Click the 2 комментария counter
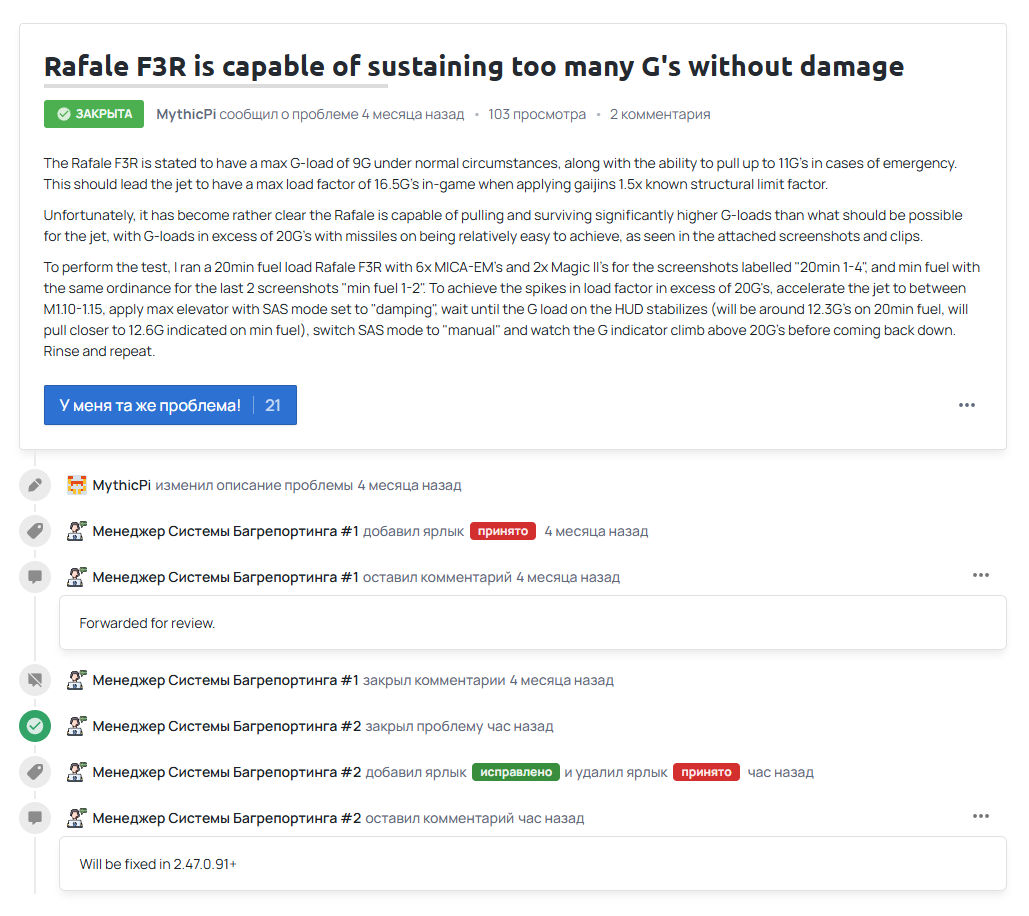 click(660, 114)
